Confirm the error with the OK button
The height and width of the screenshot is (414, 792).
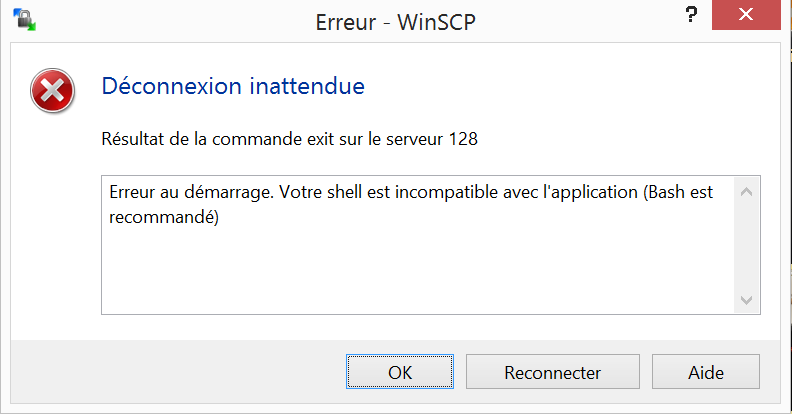400,372
